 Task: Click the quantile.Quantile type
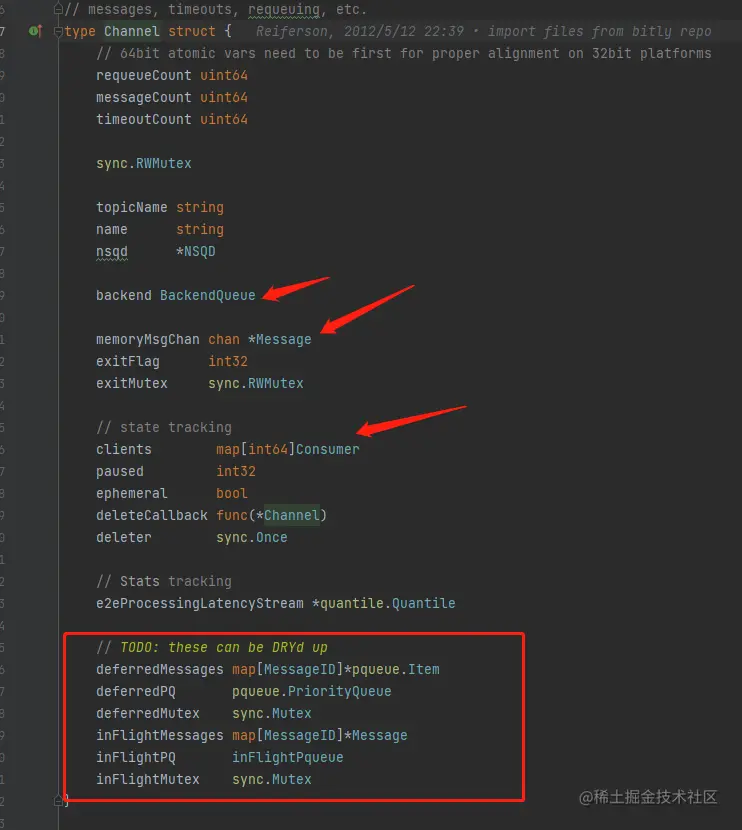coord(384,603)
